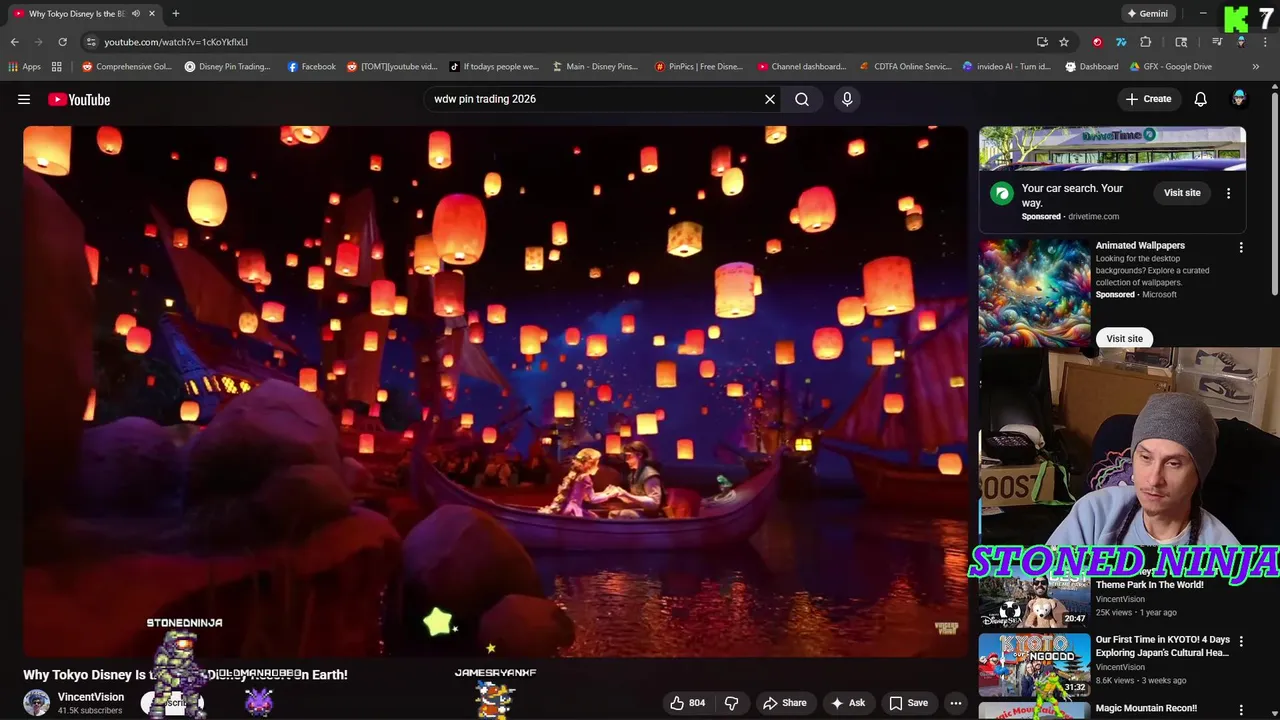This screenshot has height=720, width=1280.
Task: Open the browser extensions puzzle icon
Action: point(1146,42)
